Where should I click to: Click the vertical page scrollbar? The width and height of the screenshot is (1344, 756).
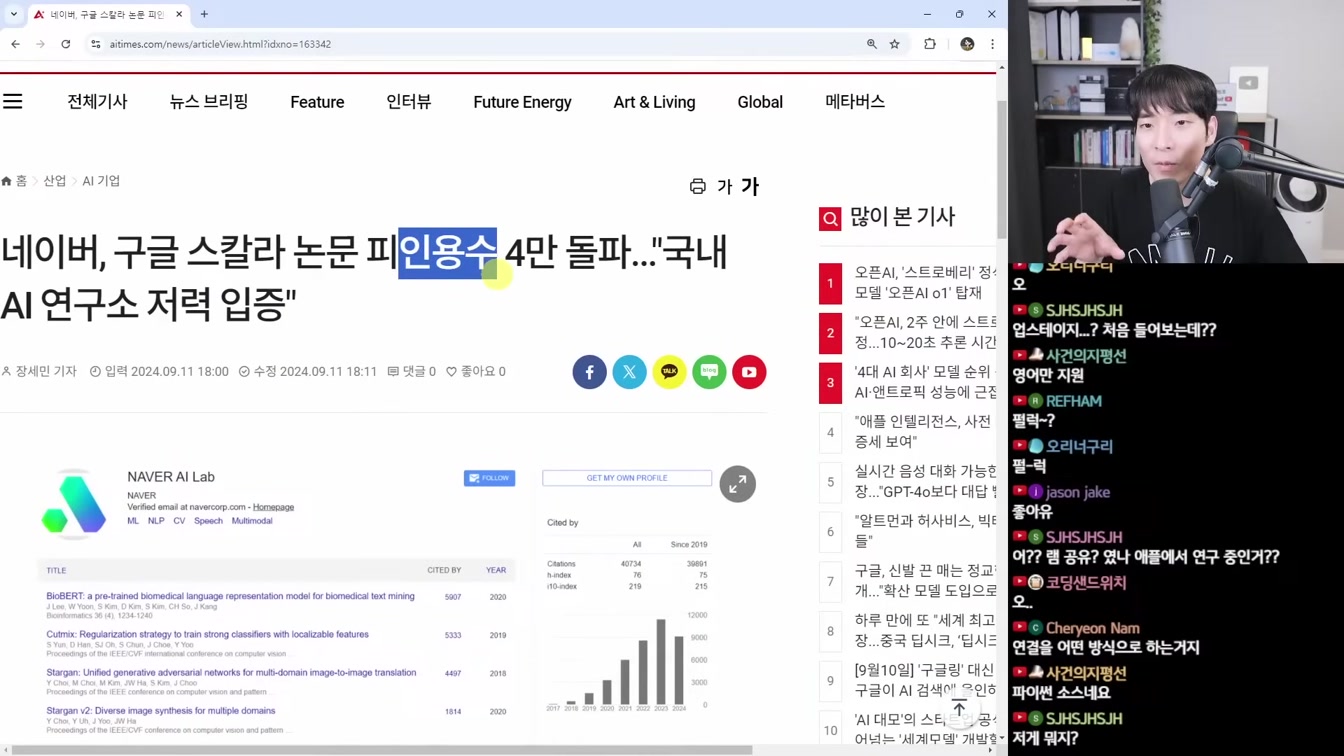point(1001,170)
